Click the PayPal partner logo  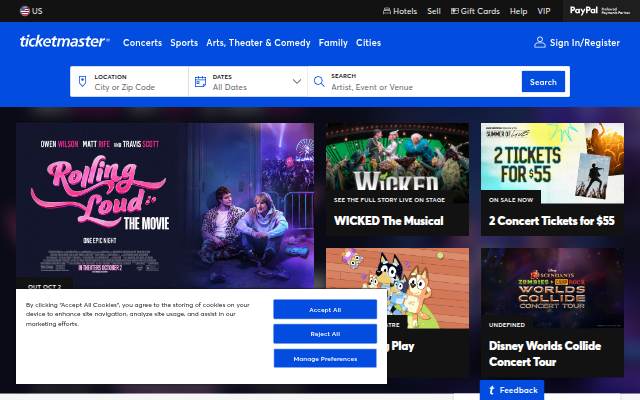point(600,11)
